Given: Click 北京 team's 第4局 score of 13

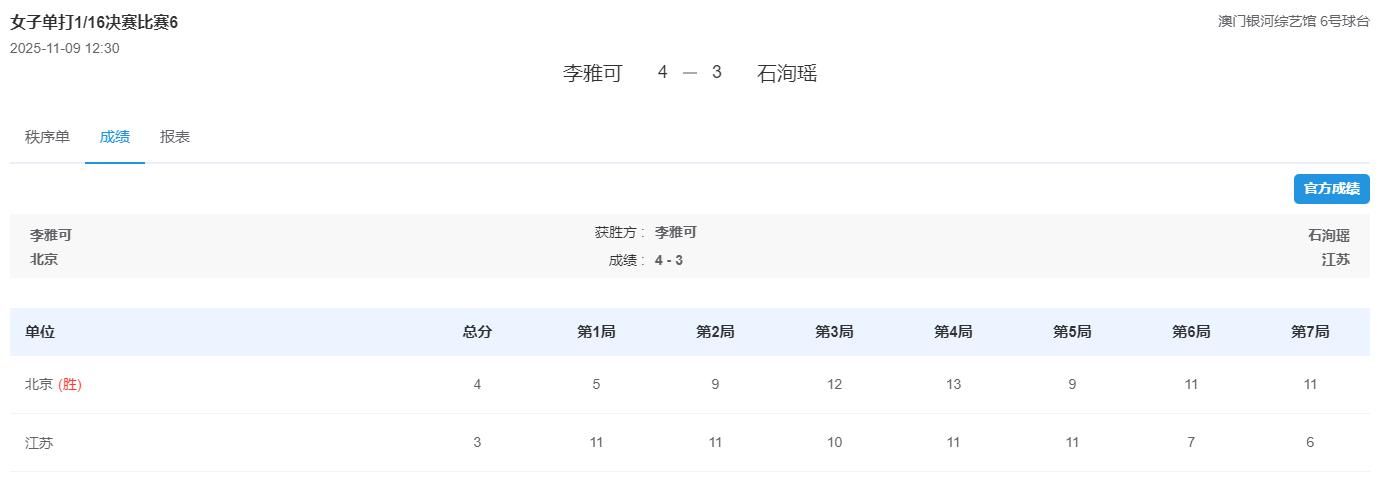Looking at the screenshot, I should point(953,384).
